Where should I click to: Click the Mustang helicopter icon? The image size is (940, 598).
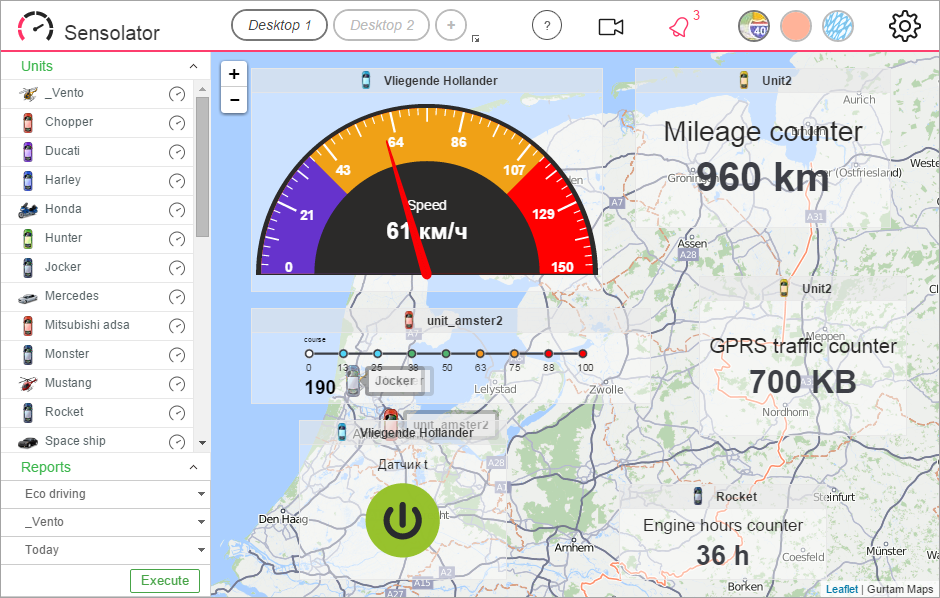[x=28, y=383]
